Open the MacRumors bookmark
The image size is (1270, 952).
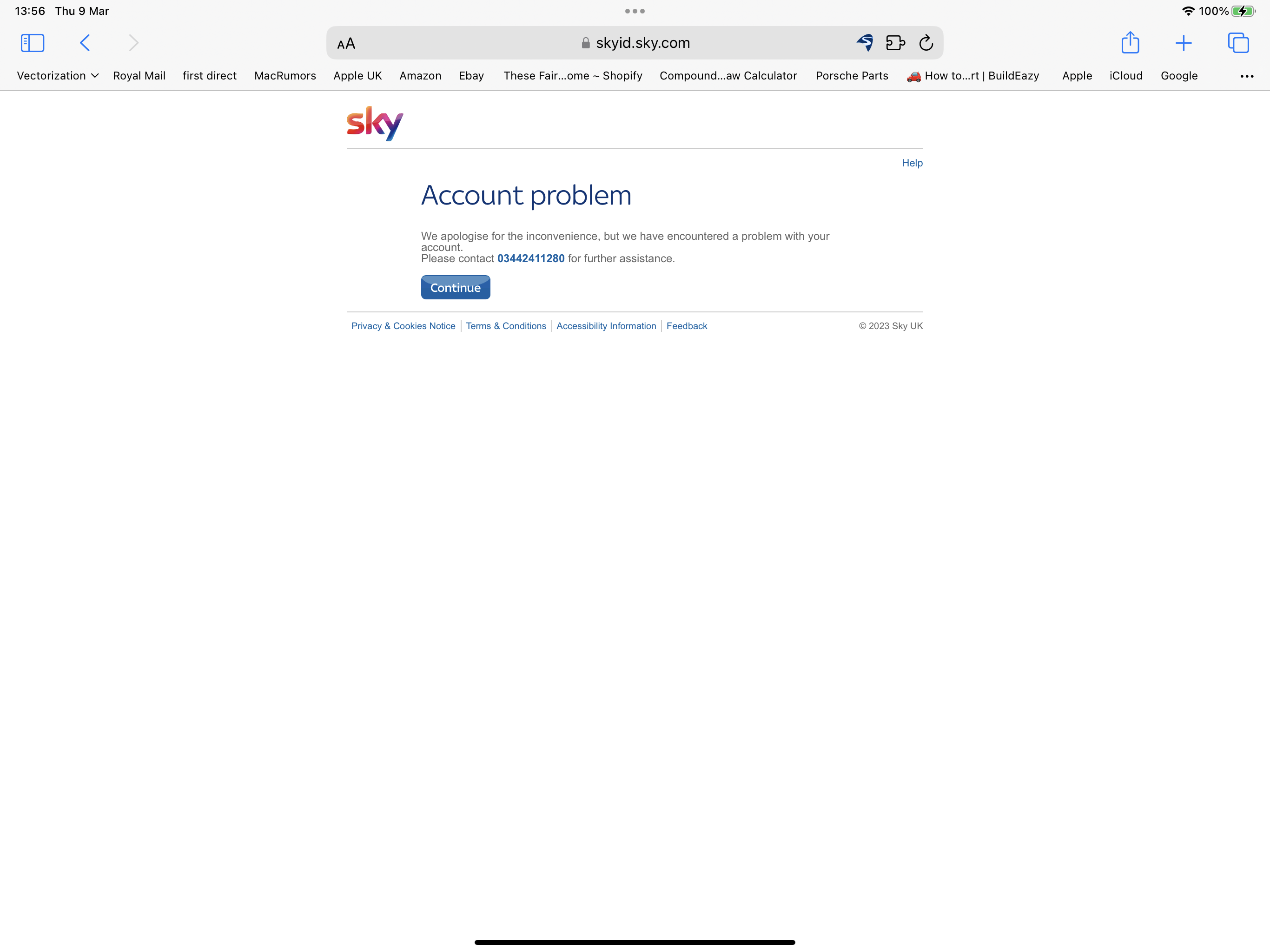[285, 76]
